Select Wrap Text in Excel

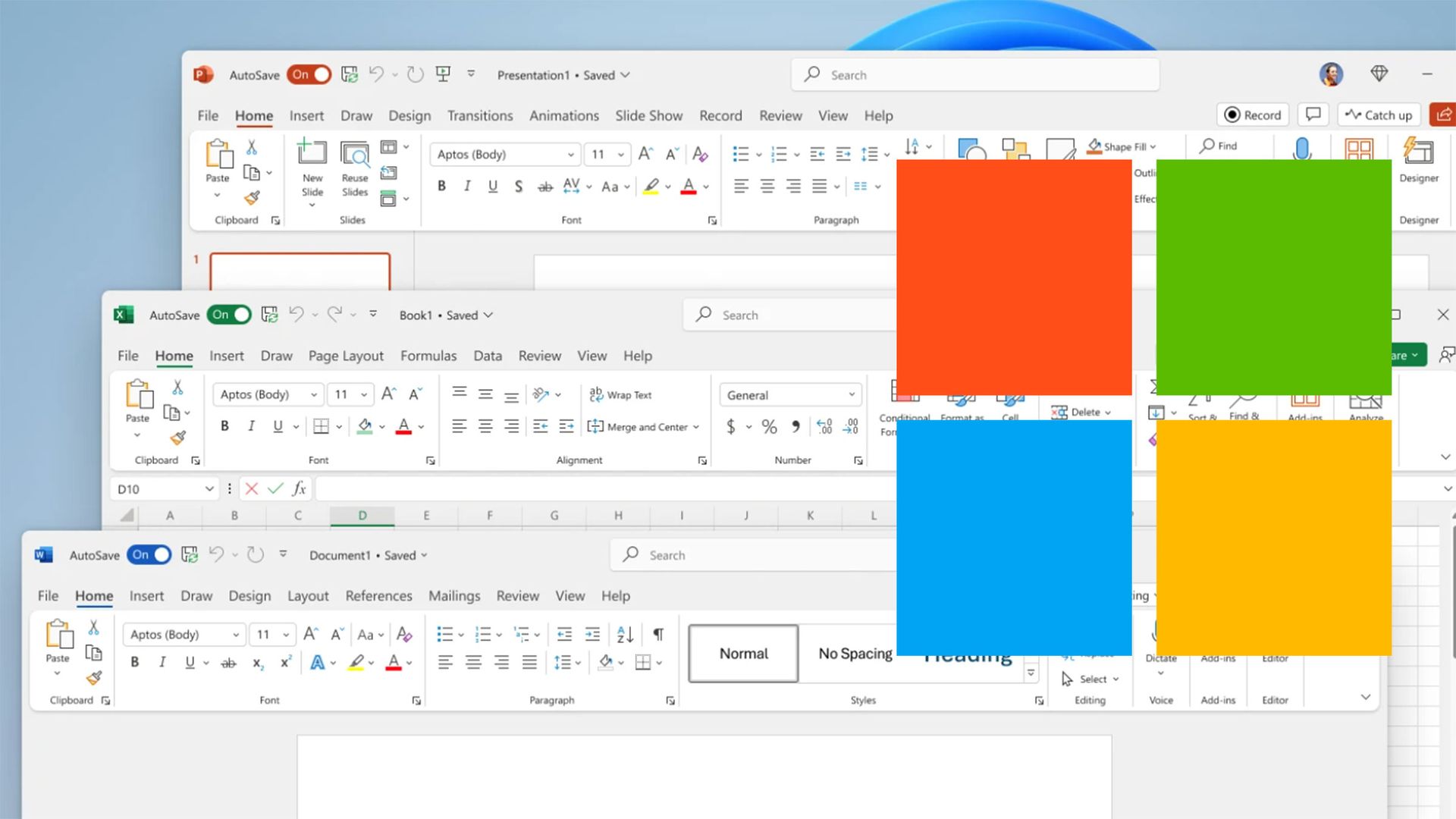620,394
